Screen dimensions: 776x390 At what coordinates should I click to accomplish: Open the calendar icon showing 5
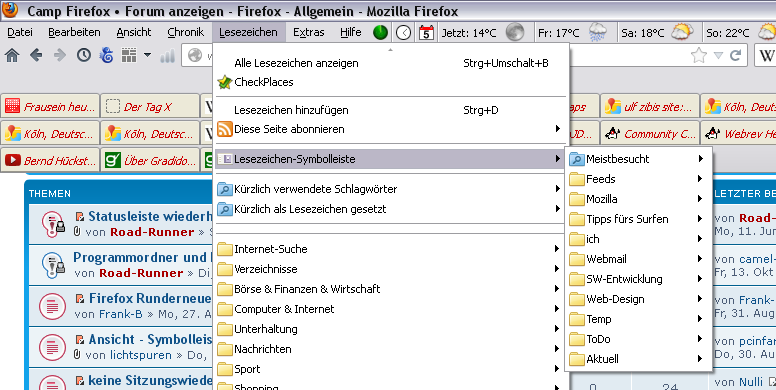[x=426, y=33]
